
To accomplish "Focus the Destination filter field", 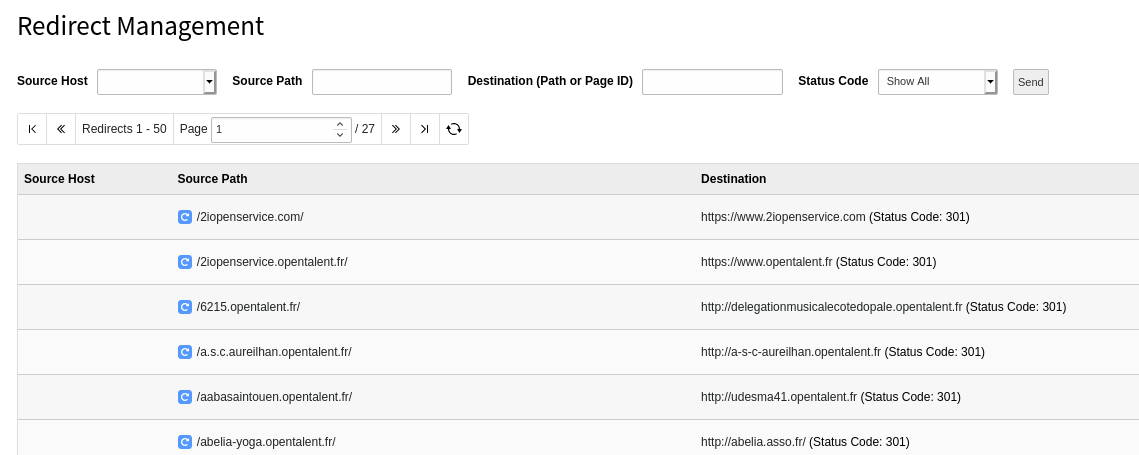I will (x=712, y=82).
